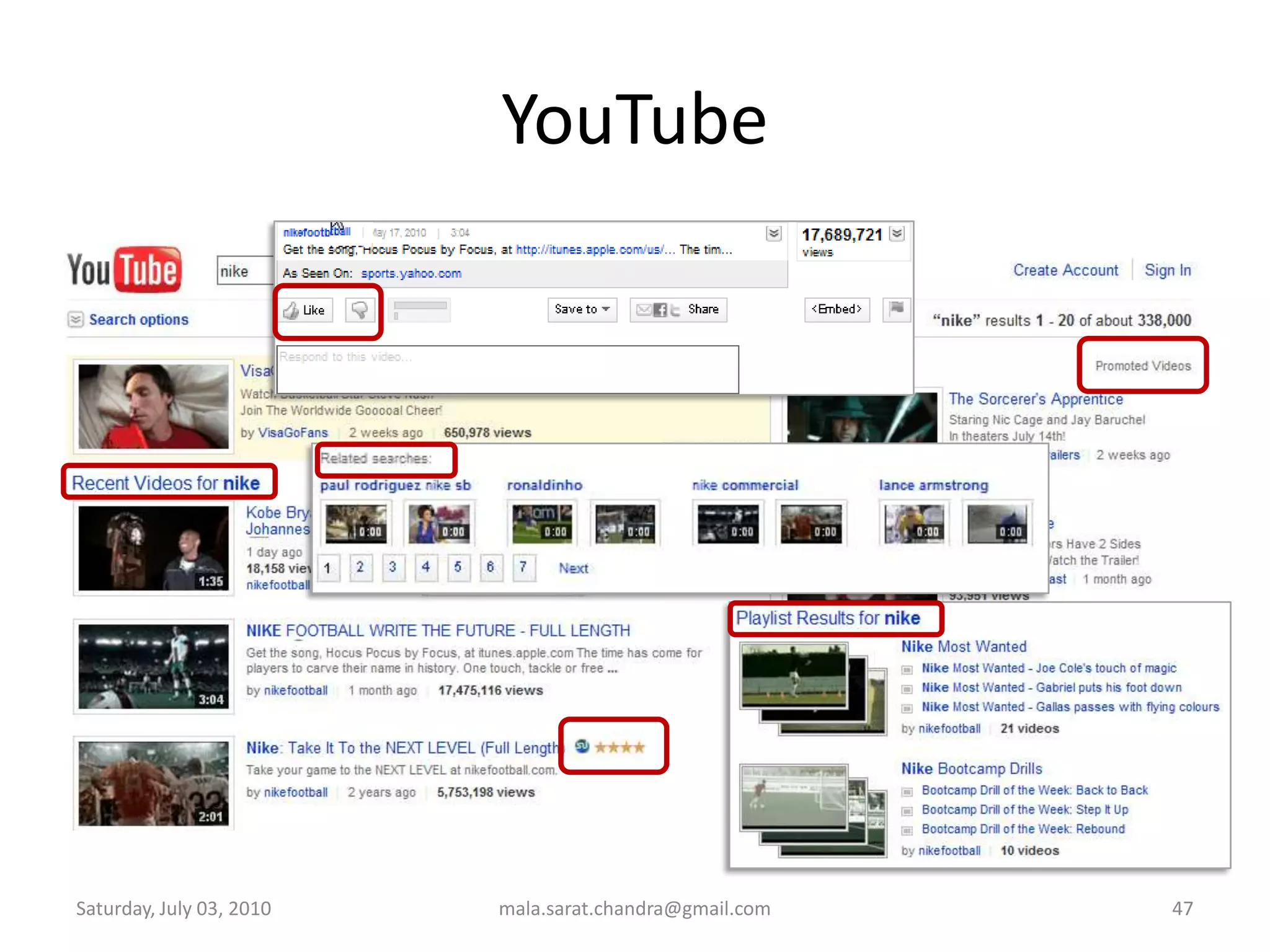Click the Next page link
This screenshot has height=952, width=1270.
[574, 568]
